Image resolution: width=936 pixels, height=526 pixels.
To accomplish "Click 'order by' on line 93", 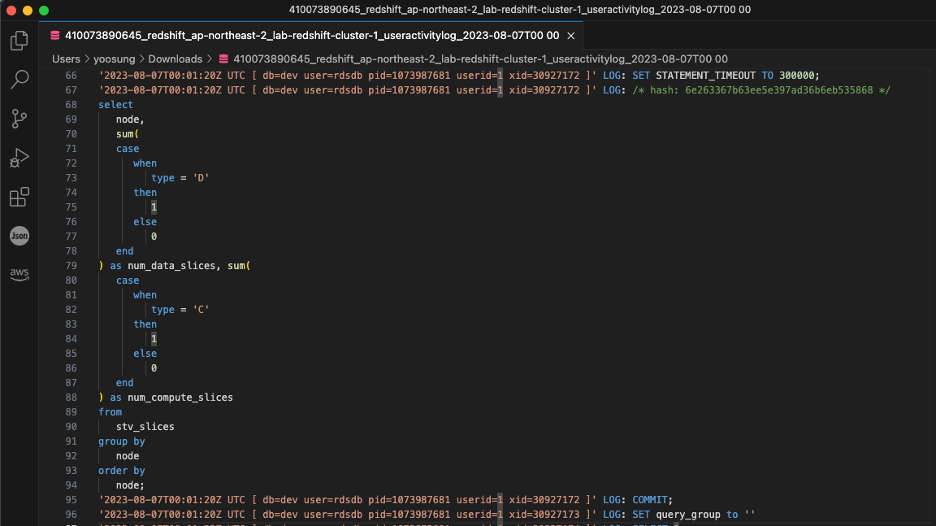I will coord(122,470).
